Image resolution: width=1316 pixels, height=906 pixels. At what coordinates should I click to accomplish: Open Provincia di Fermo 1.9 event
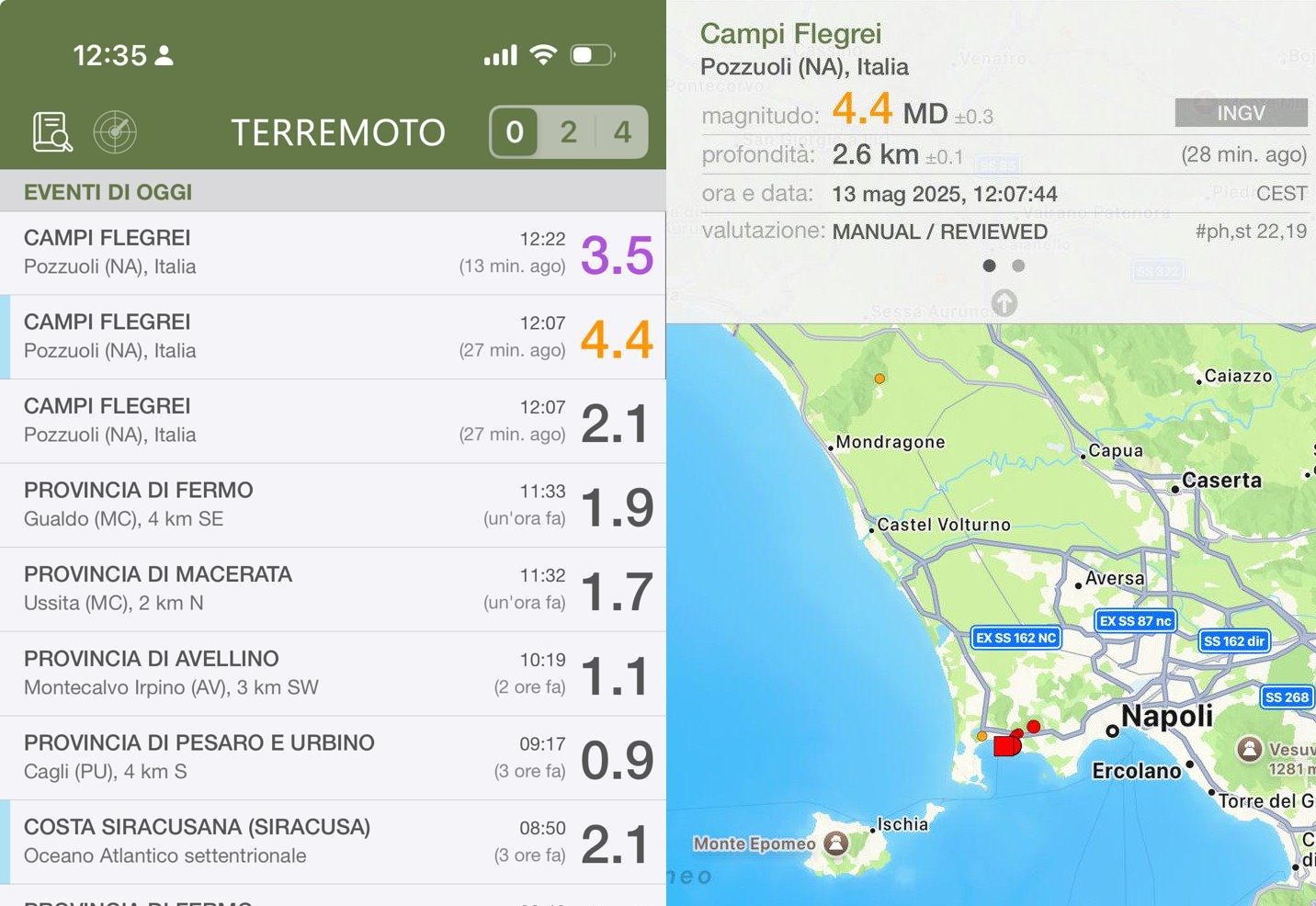(333, 505)
